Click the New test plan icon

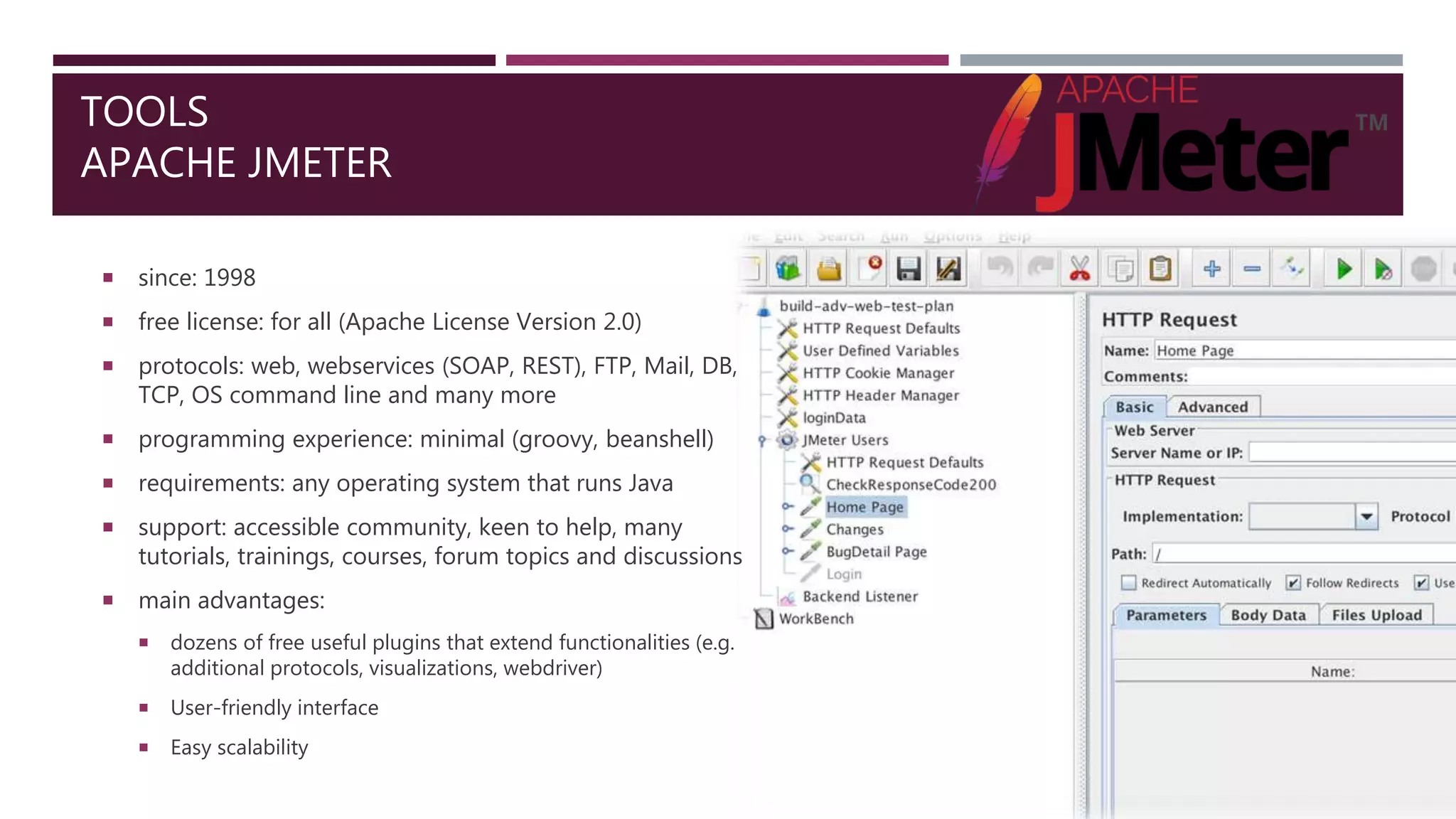(x=751, y=269)
